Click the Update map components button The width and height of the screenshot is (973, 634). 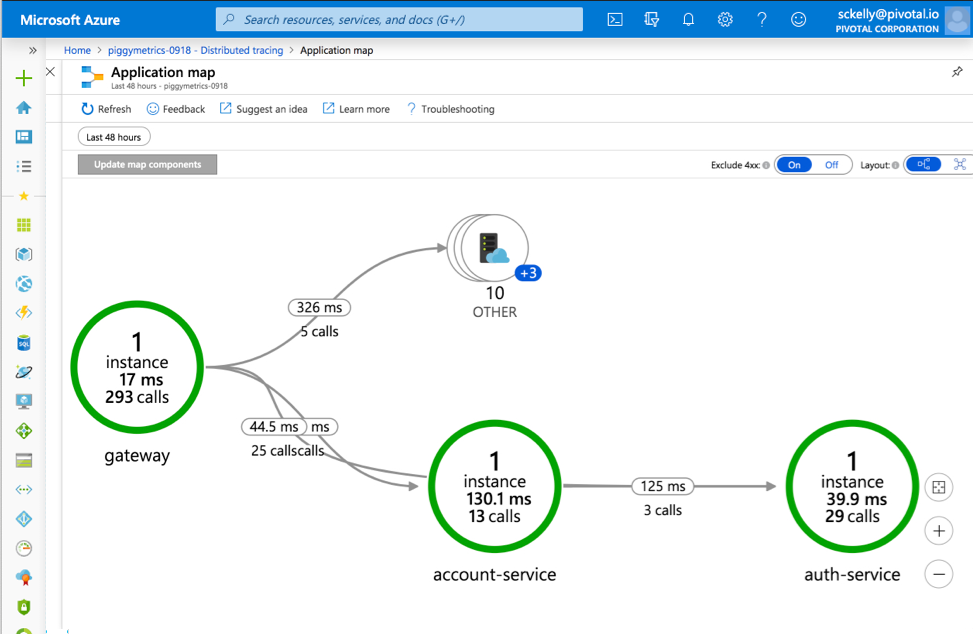click(x=147, y=164)
